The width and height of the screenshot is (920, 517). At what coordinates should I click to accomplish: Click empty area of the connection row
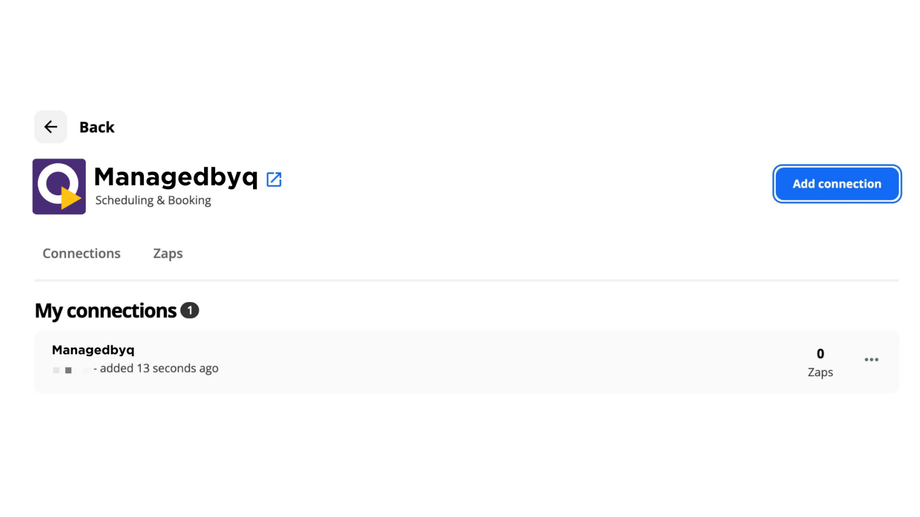[500, 361]
